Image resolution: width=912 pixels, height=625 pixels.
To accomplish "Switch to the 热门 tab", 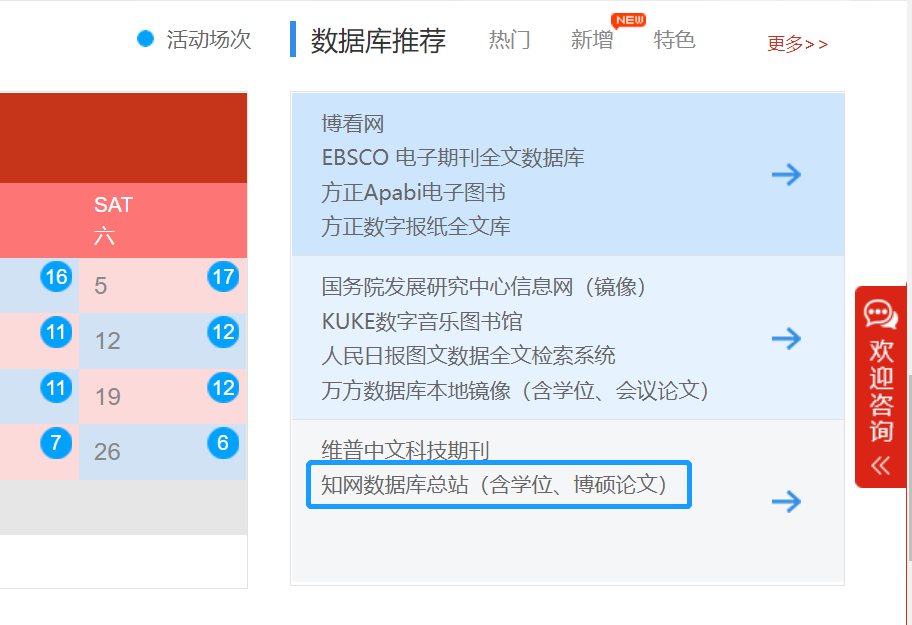I will 510,40.
